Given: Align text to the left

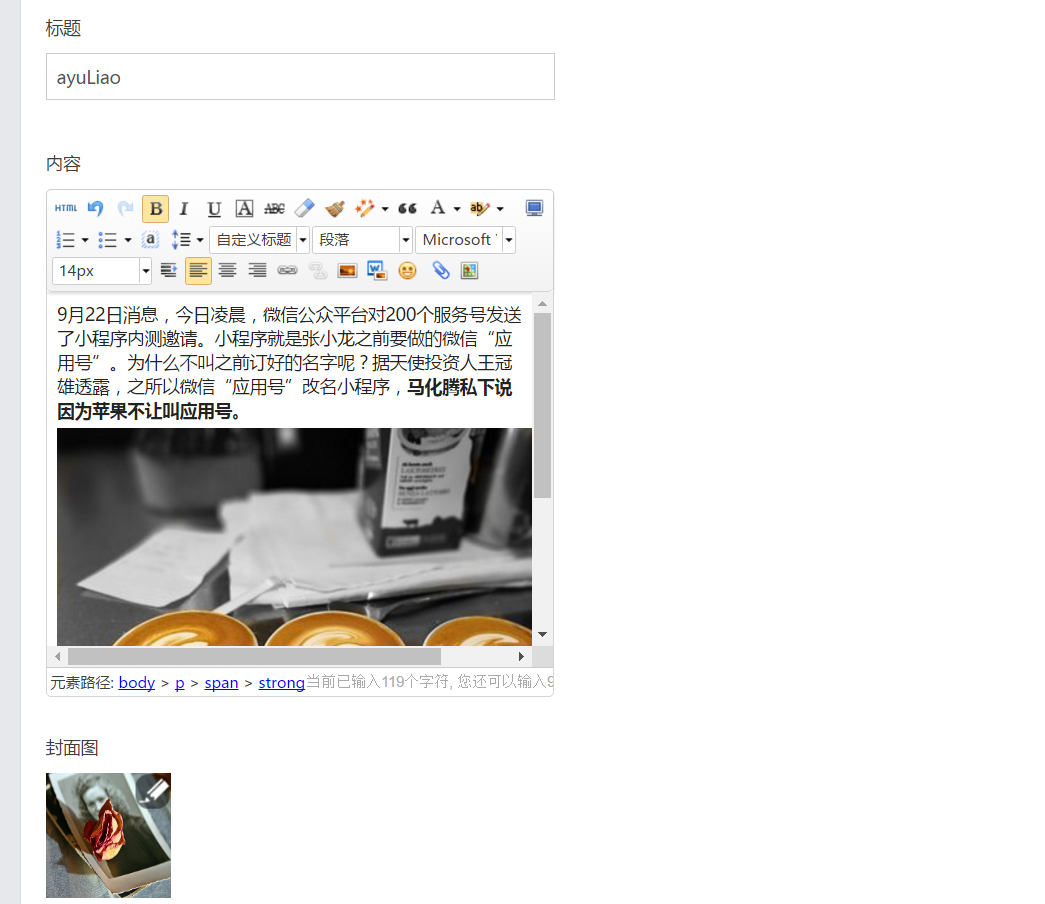Looking at the screenshot, I should click(198, 271).
